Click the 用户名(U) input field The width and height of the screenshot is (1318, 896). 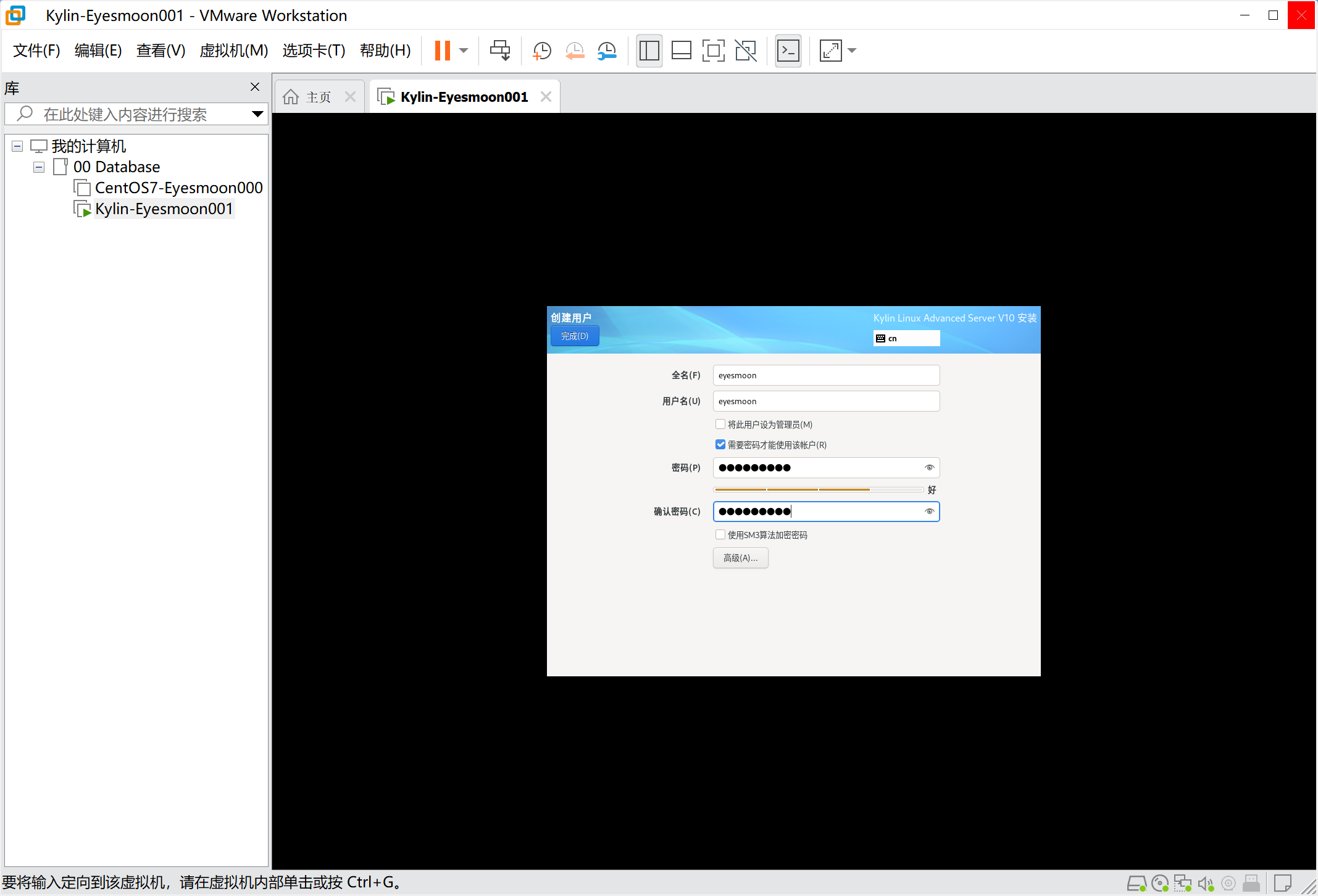click(826, 401)
